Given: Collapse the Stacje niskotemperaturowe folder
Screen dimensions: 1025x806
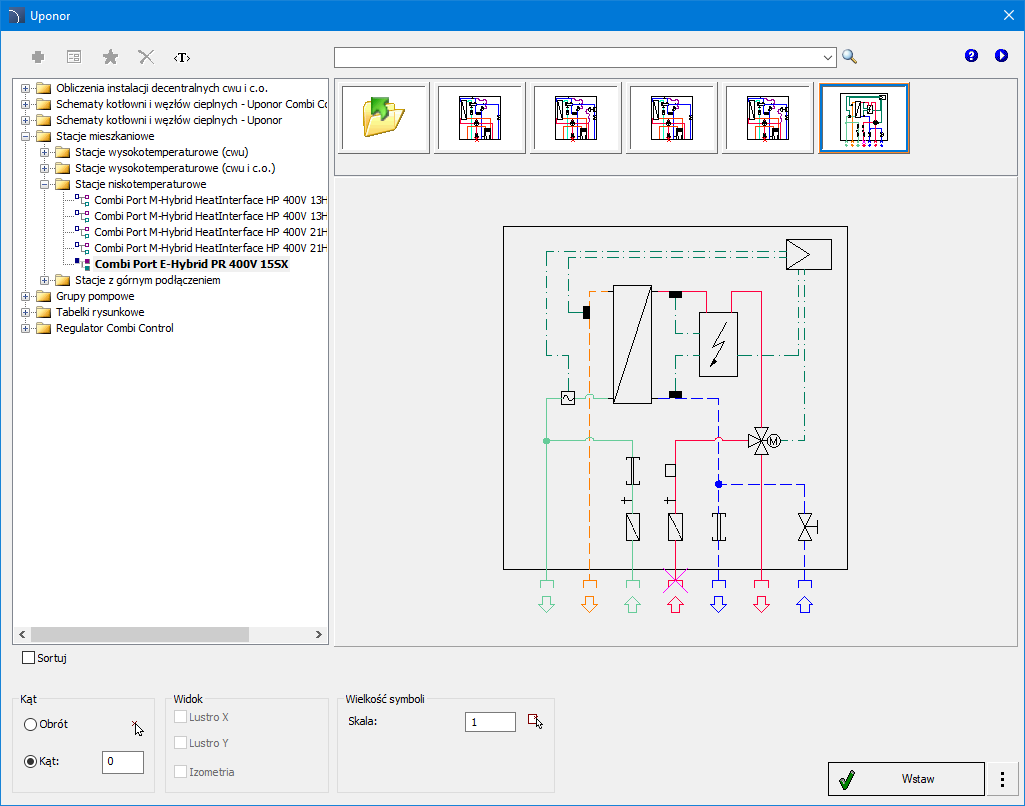Looking at the screenshot, I should tap(44, 185).
